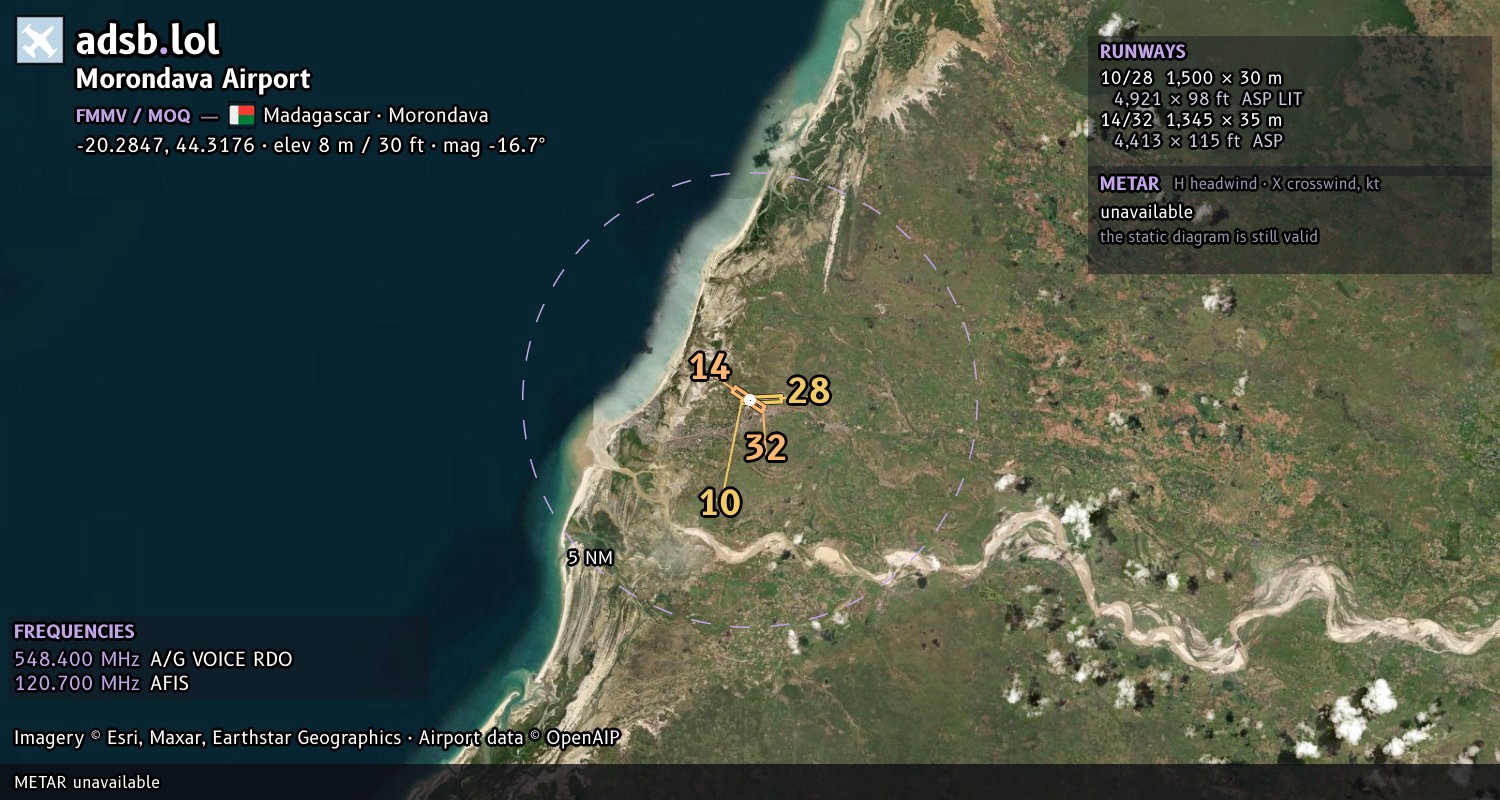Image resolution: width=1500 pixels, height=800 pixels.
Task: Click the 548.400 MHz frequency value
Action: (77, 659)
